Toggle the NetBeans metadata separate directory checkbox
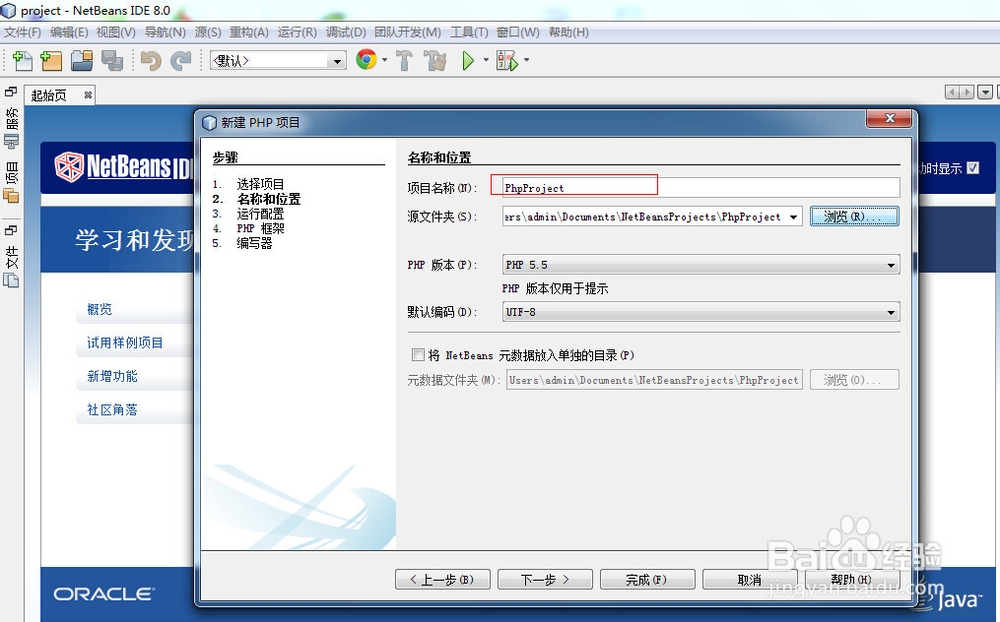The image size is (1000, 622). pyautogui.click(x=418, y=355)
